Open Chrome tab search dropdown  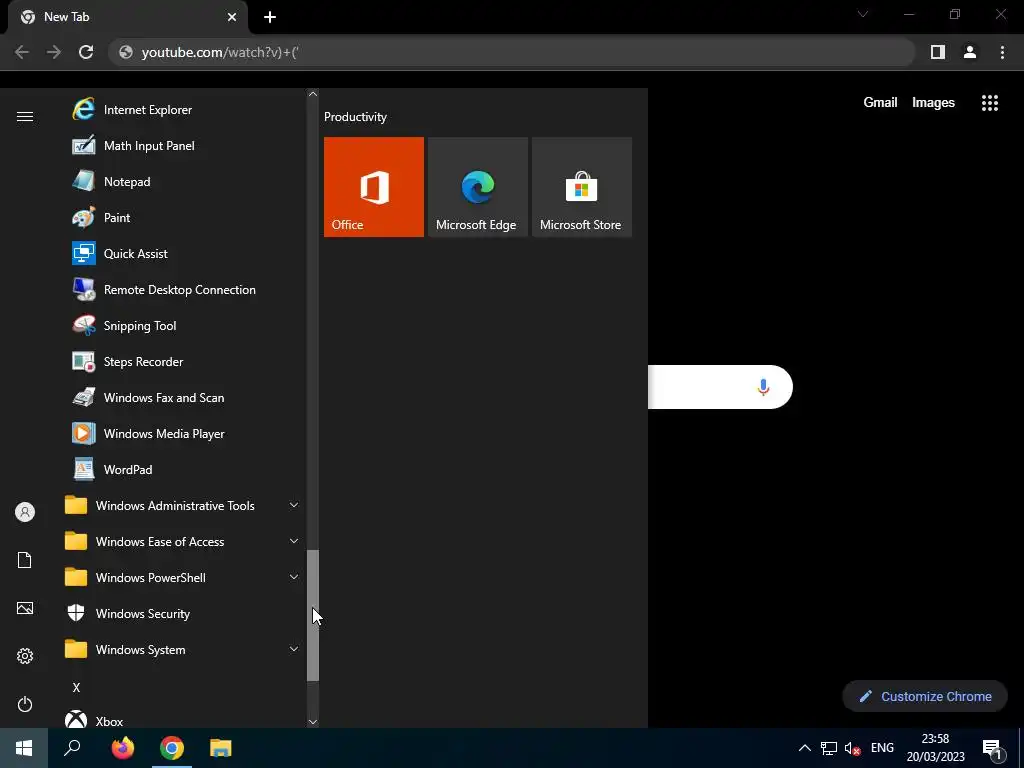(863, 14)
